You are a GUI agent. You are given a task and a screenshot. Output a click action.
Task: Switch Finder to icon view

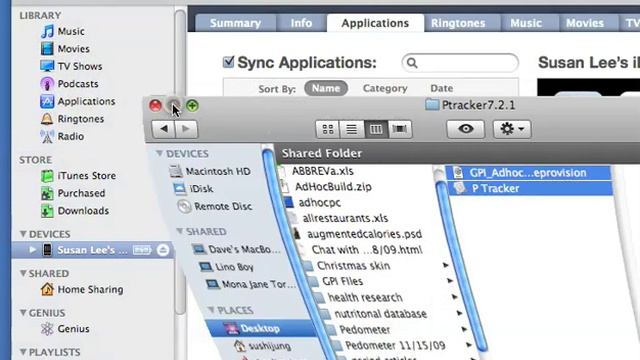click(328, 129)
